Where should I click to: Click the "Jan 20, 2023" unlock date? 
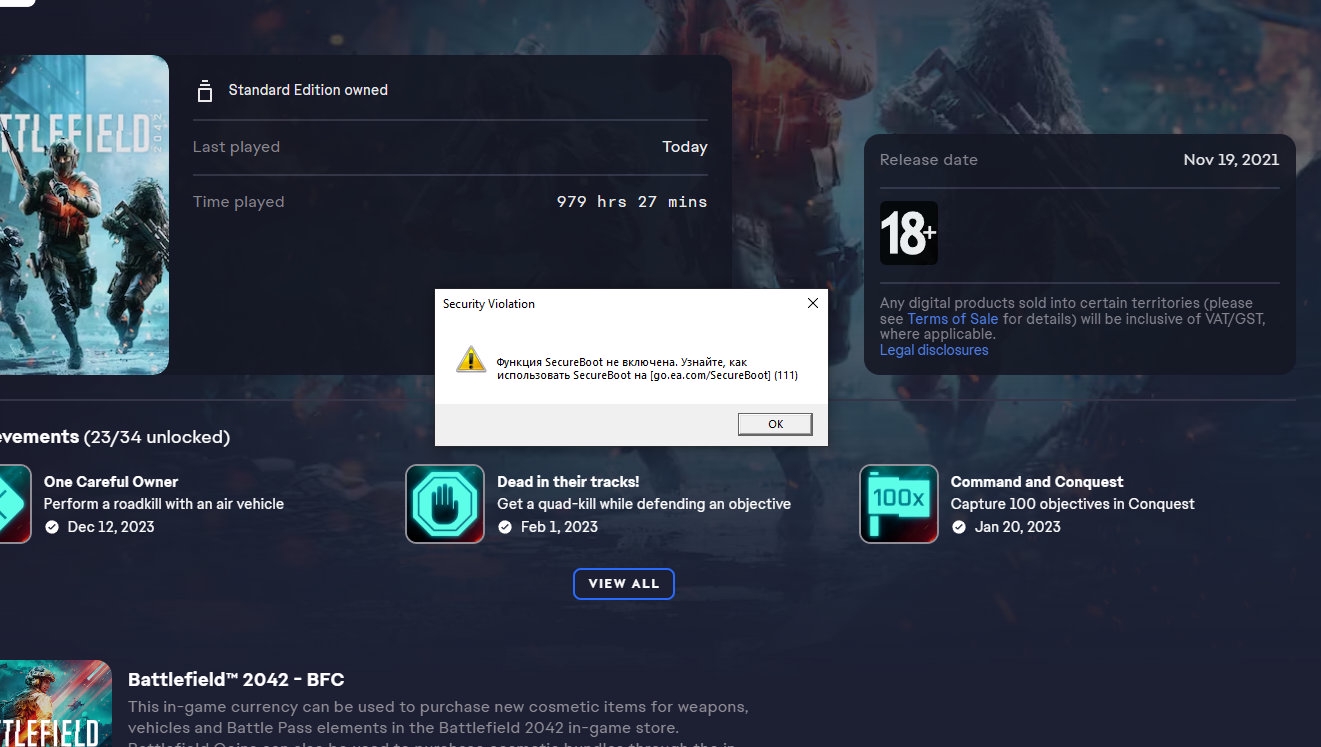1018,527
